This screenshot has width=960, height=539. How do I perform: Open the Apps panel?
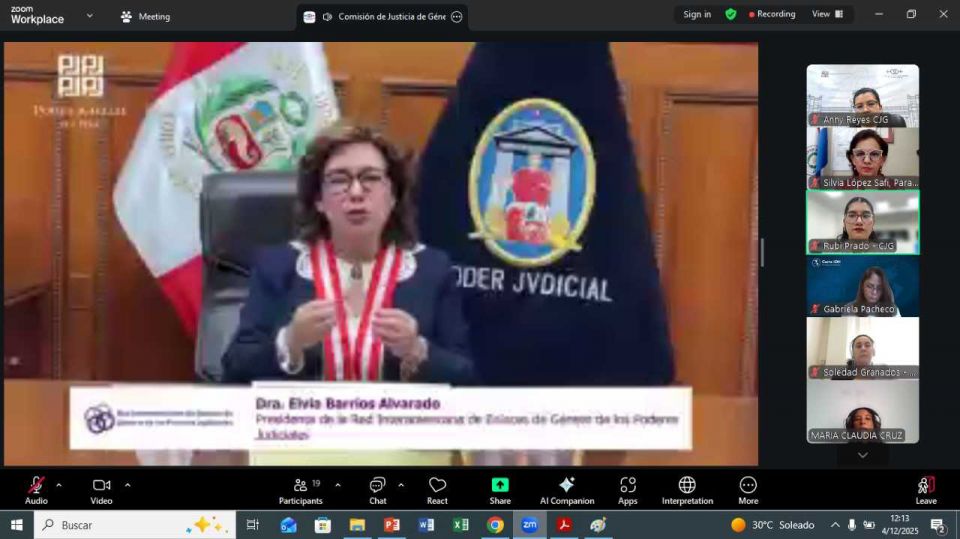[x=627, y=488]
